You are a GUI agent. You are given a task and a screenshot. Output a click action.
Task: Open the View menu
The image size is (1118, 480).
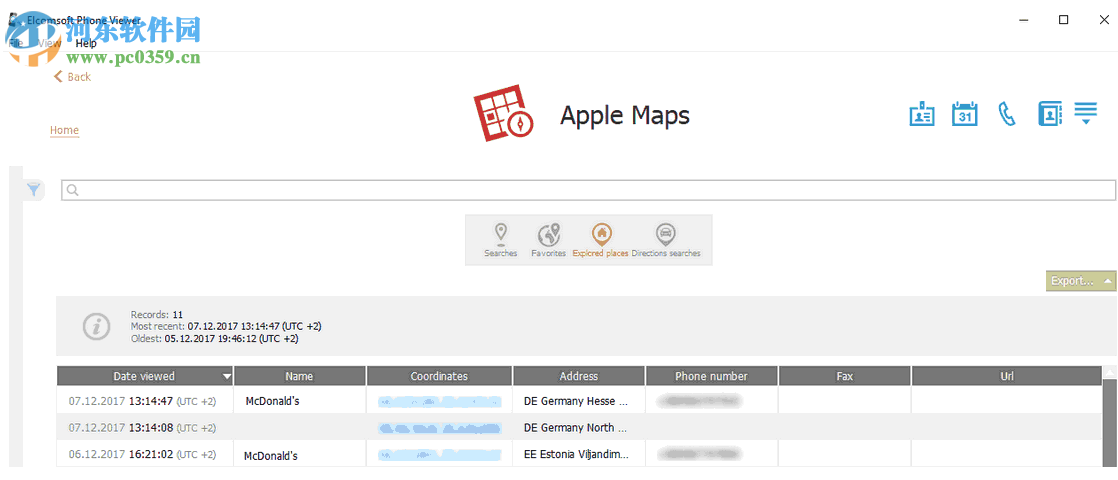point(49,44)
